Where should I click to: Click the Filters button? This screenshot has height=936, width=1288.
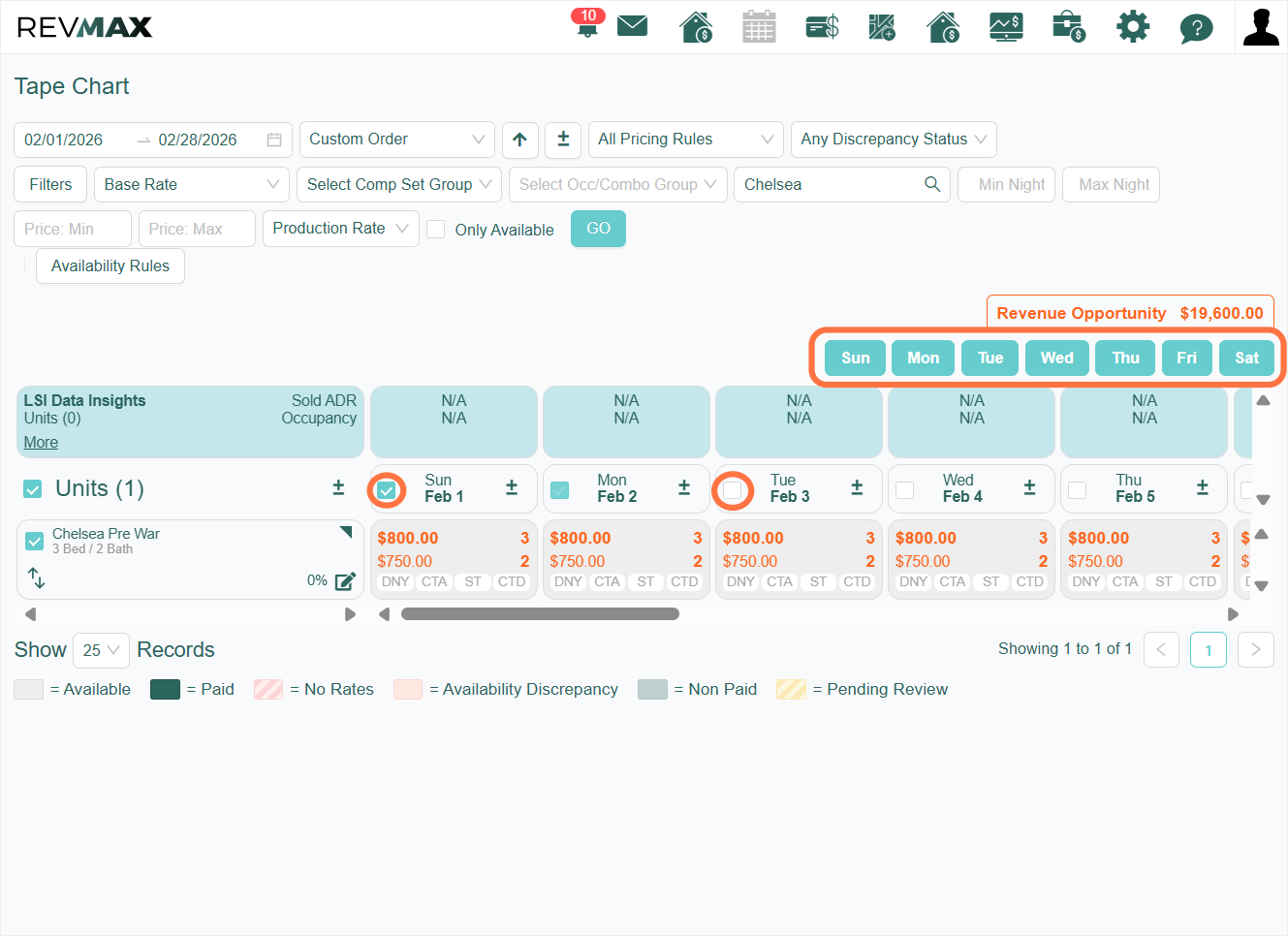[50, 184]
